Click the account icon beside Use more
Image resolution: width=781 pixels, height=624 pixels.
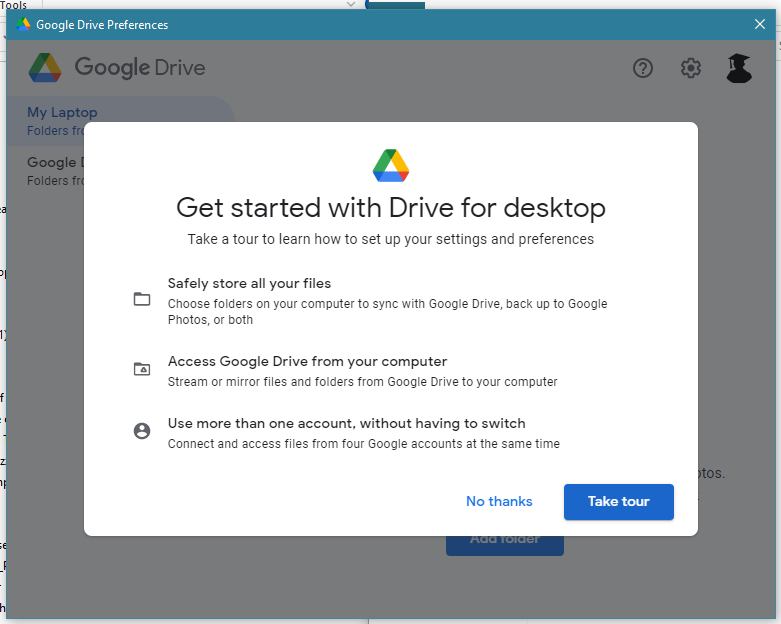coord(142,431)
